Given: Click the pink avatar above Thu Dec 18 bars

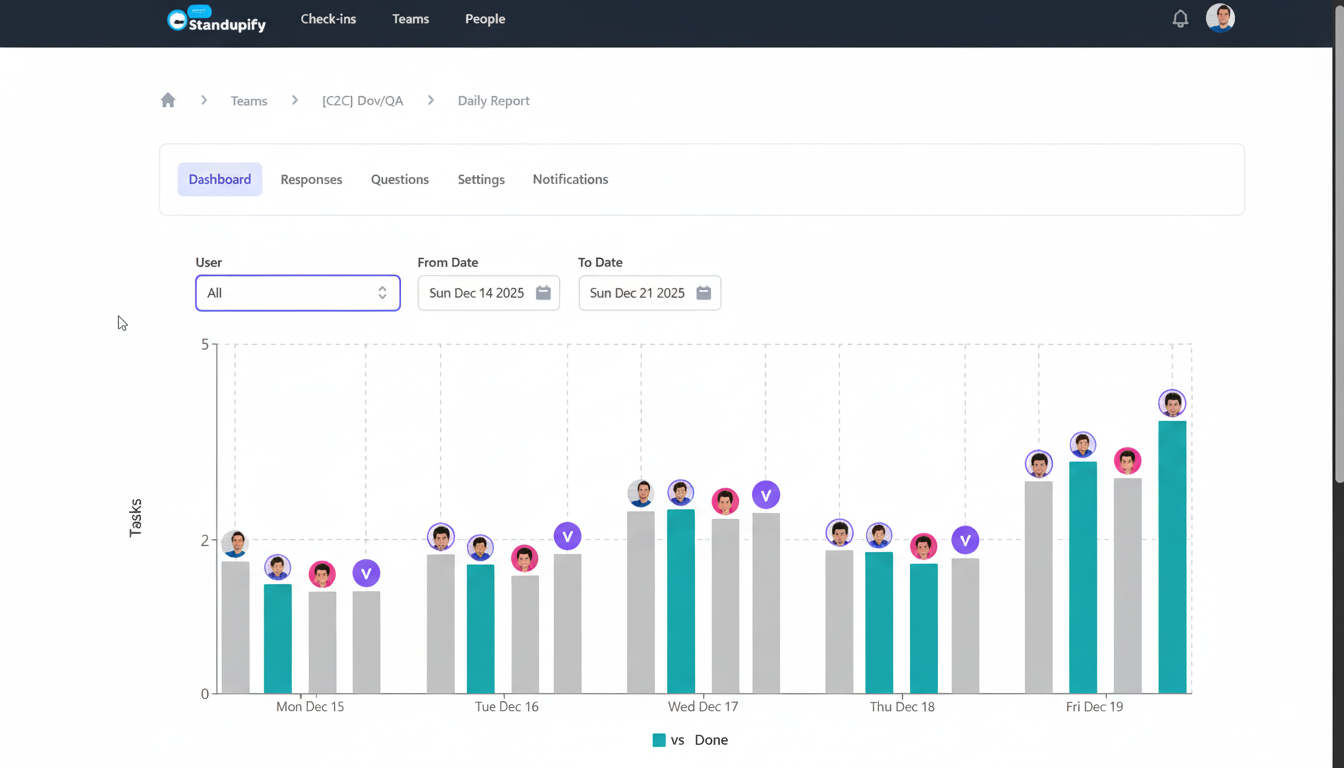Looking at the screenshot, I should coord(923,546).
